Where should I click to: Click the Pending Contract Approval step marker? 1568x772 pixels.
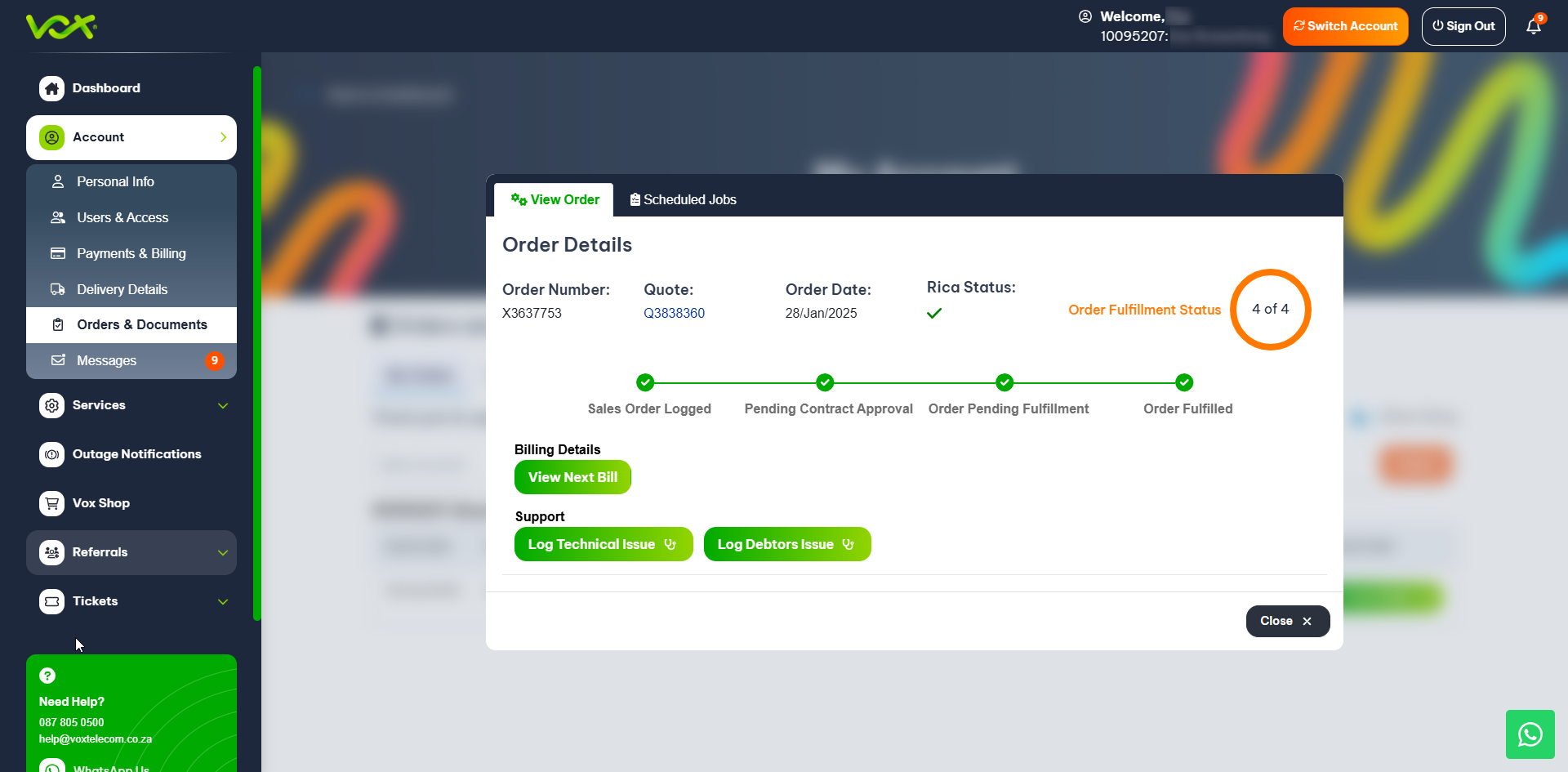click(825, 382)
